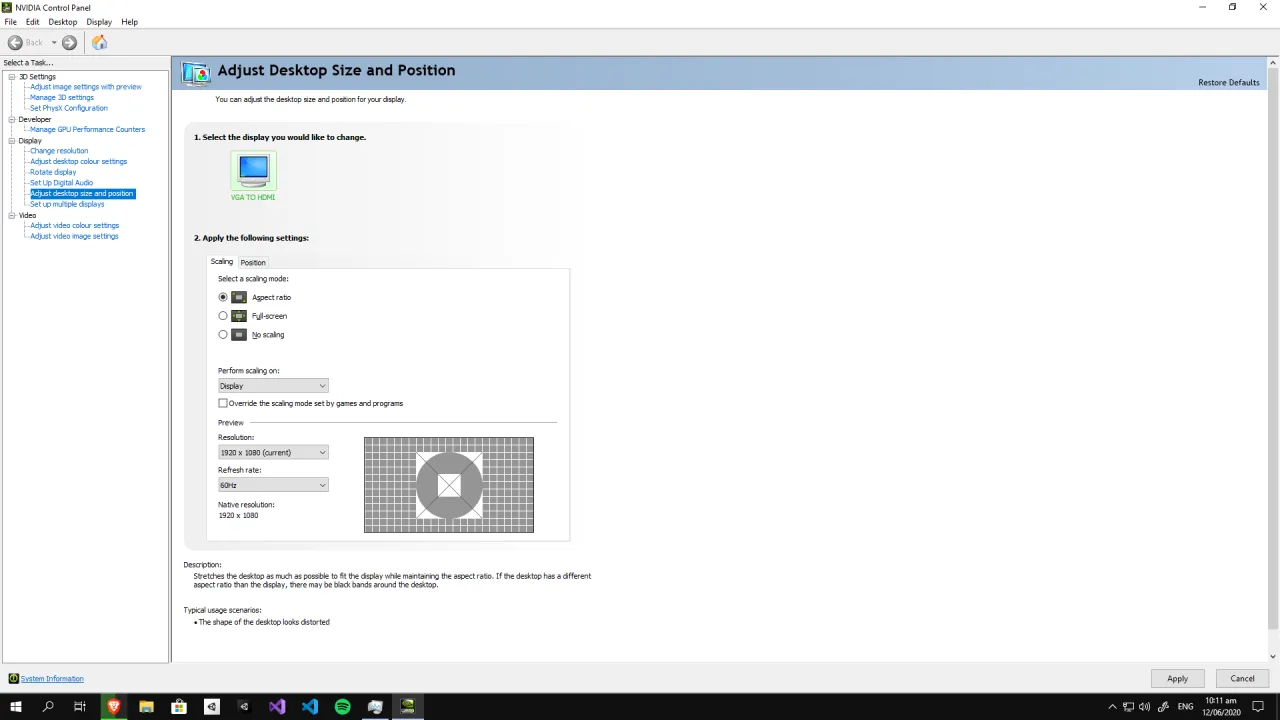The height and width of the screenshot is (720, 1280).
Task: Check Override the scaling mode set by games
Action: pyautogui.click(x=222, y=403)
